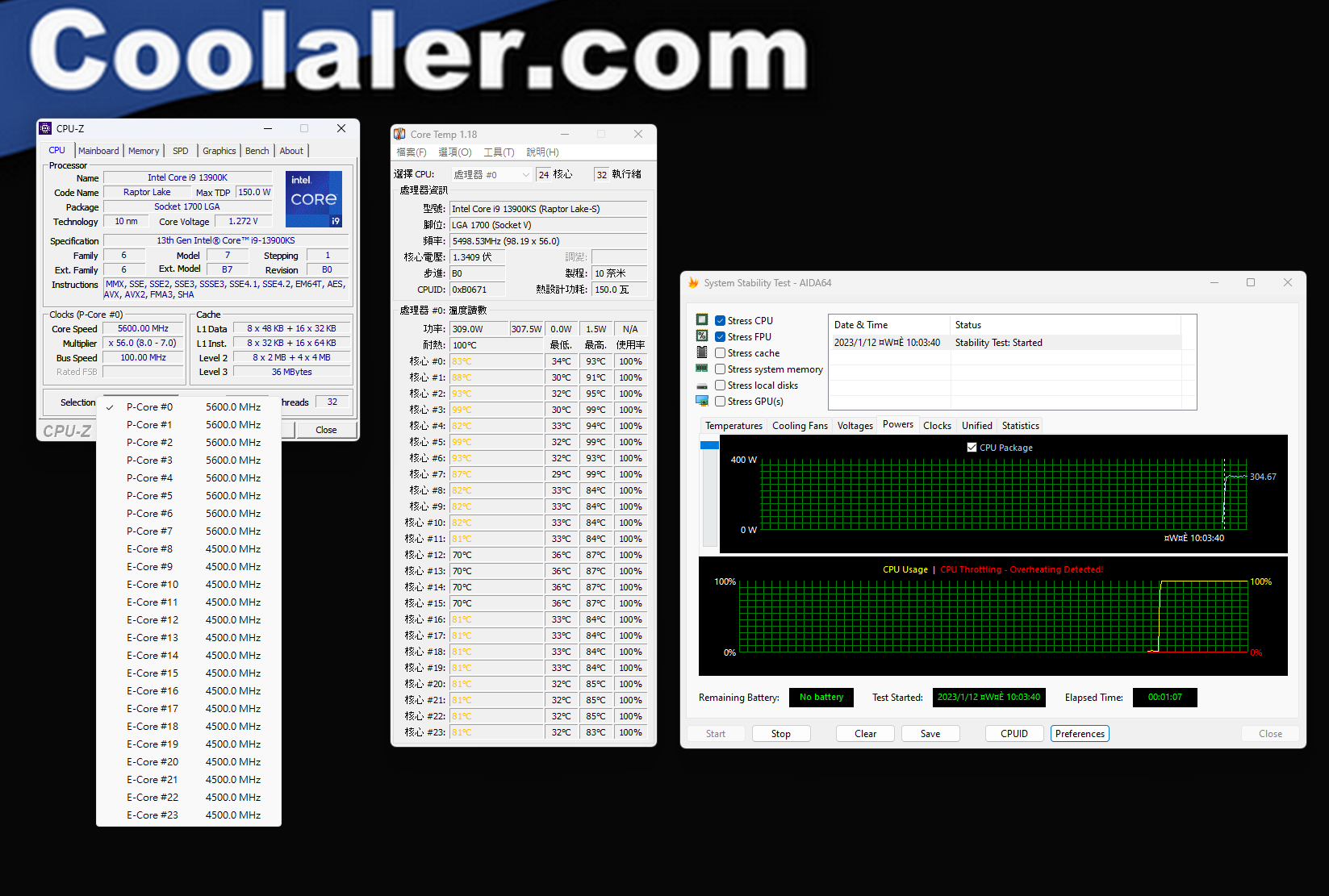Check the Stress cache option
The width and height of the screenshot is (1329, 896).
click(x=720, y=352)
